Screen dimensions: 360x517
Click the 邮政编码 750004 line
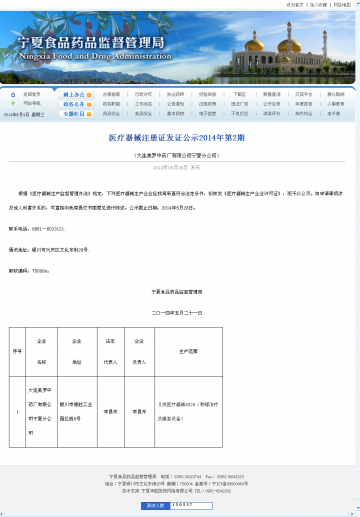(29, 271)
